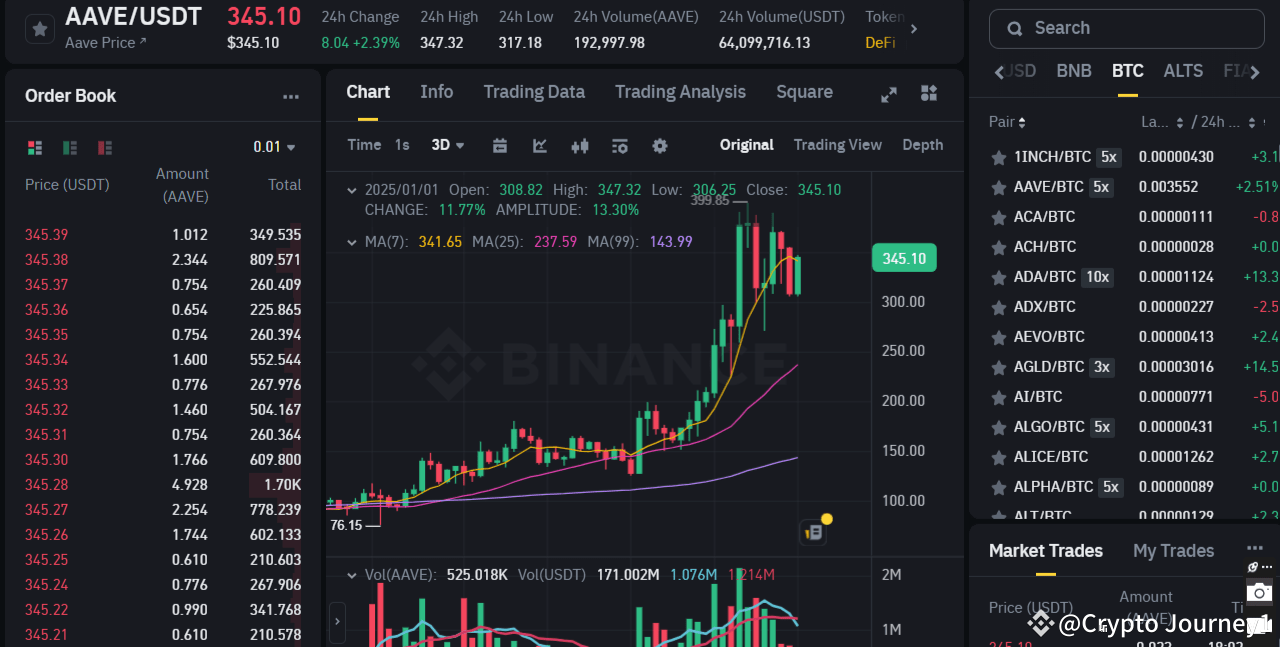Show only buy orders in Order Book
Image resolution: width=1280 pixels, height=647 pixels.
click(69, 147)
